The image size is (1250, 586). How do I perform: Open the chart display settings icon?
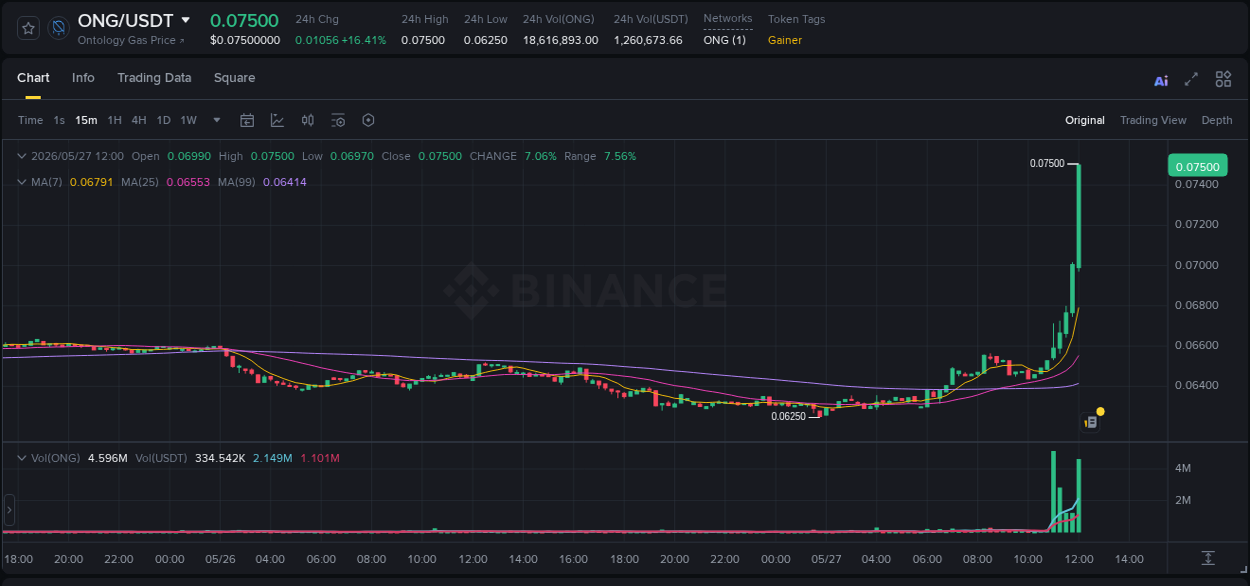338,120
